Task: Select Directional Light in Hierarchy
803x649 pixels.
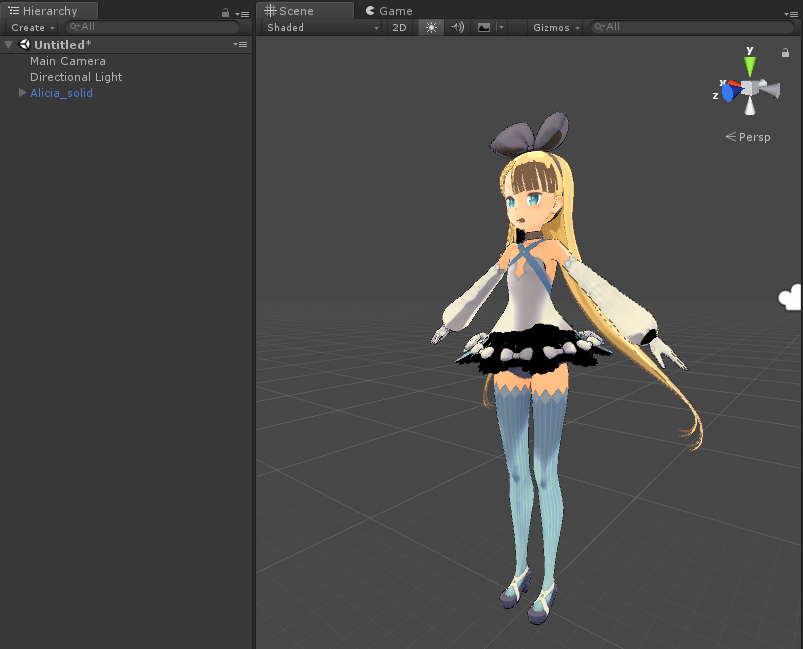Action: (76, 77)
